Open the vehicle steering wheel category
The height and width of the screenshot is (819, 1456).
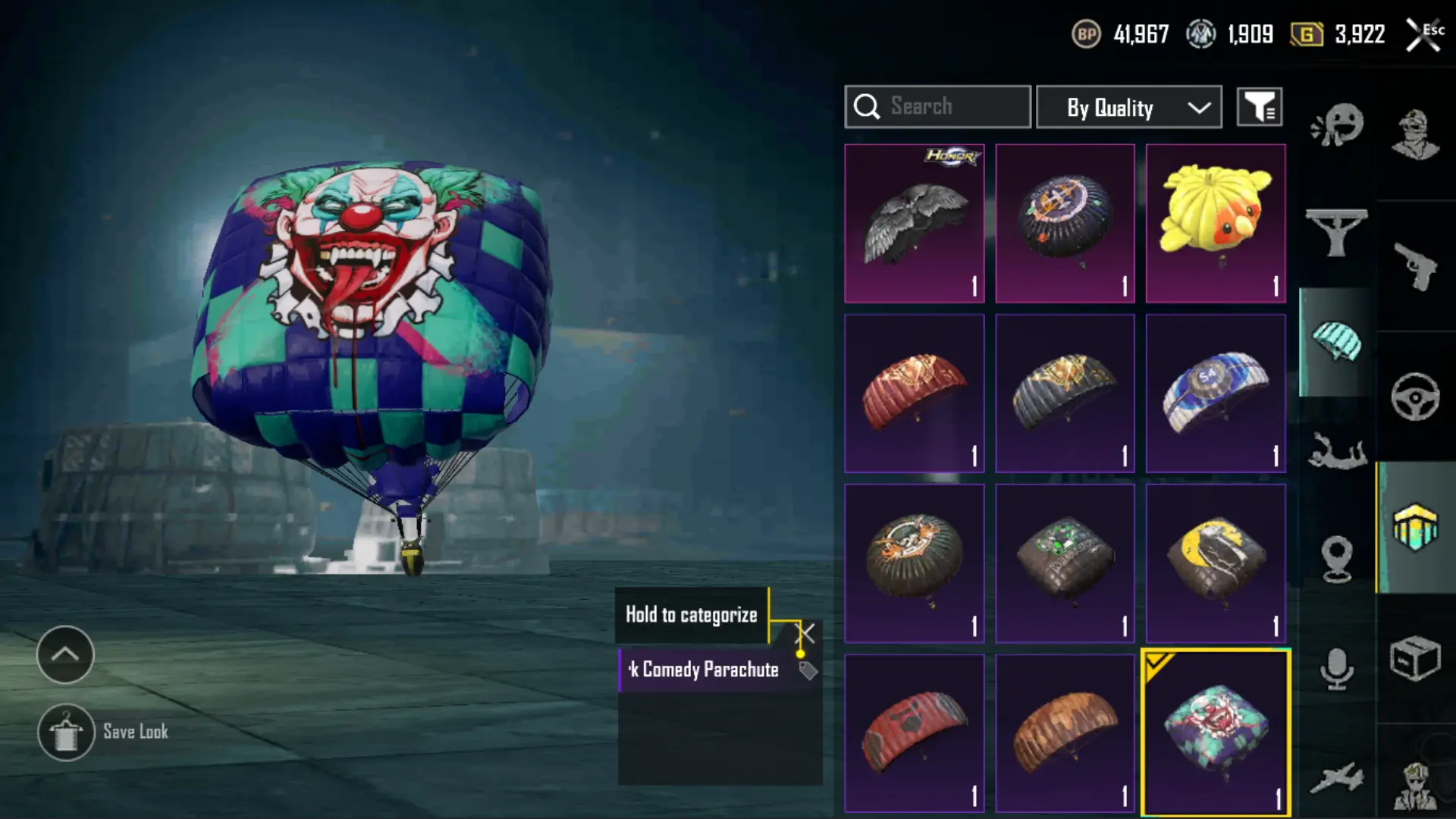click(1415, 397)
